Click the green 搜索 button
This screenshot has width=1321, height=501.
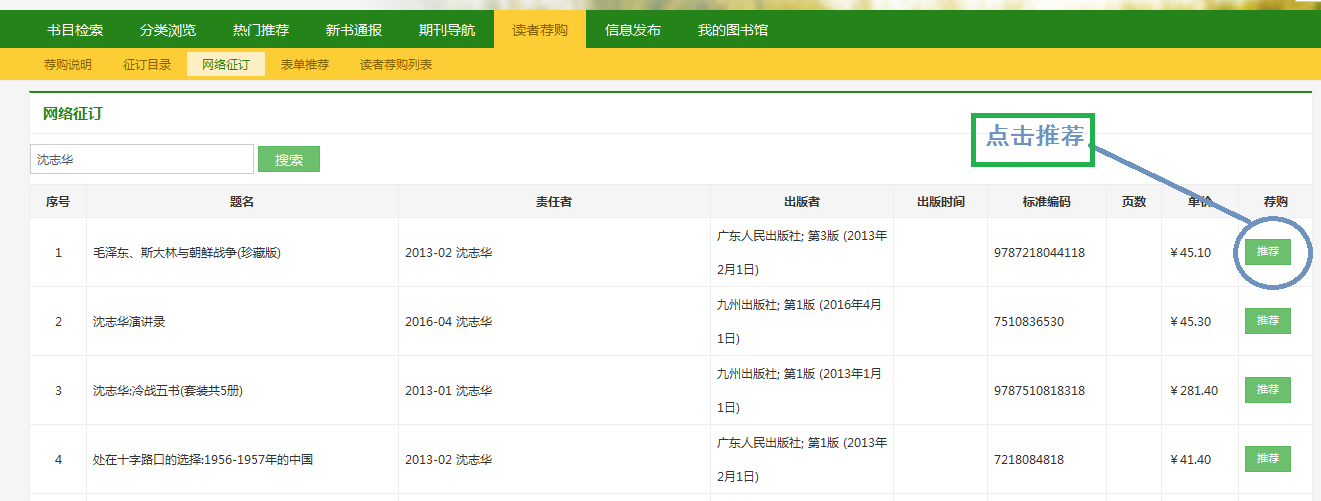[x=289, y=159]
